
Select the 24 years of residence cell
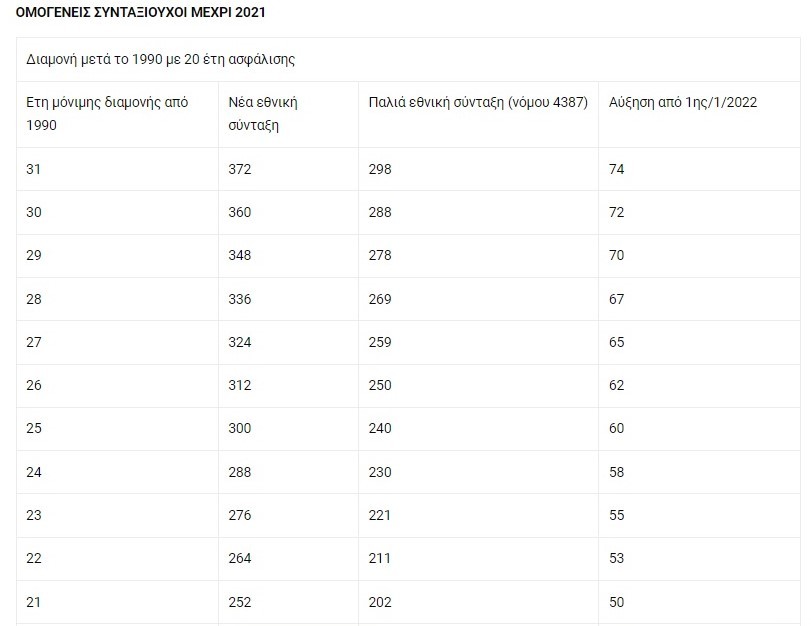(34, 471)
